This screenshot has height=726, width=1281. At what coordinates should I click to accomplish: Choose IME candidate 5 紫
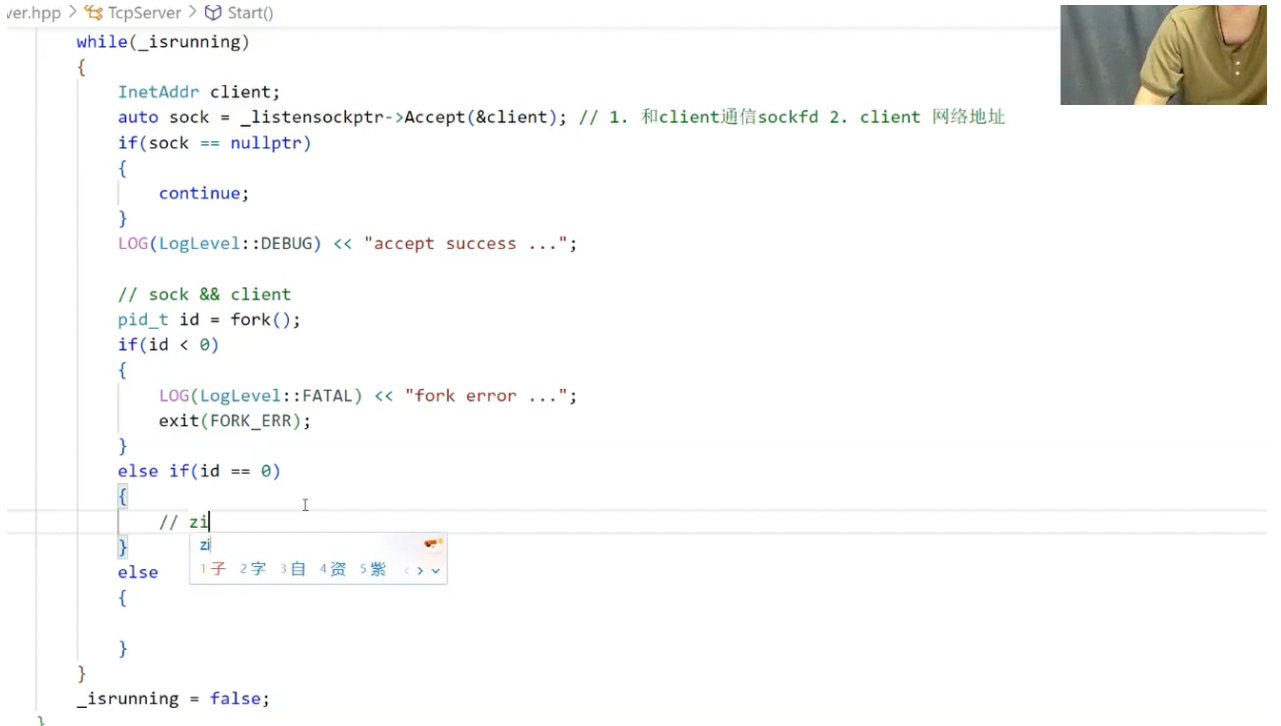point(372,569)
